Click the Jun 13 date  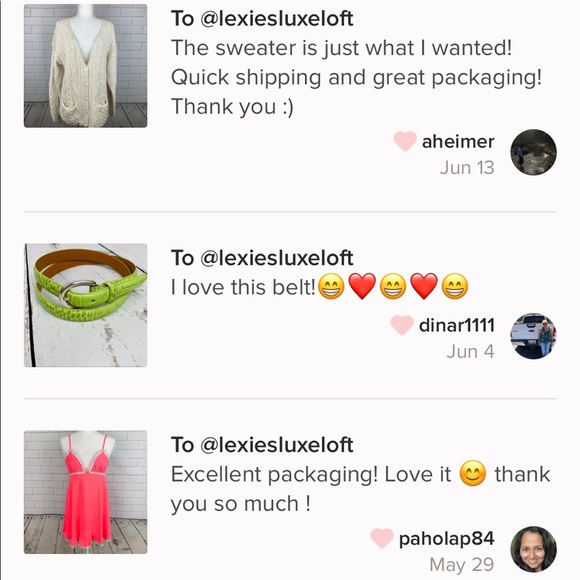coord(467,168)
